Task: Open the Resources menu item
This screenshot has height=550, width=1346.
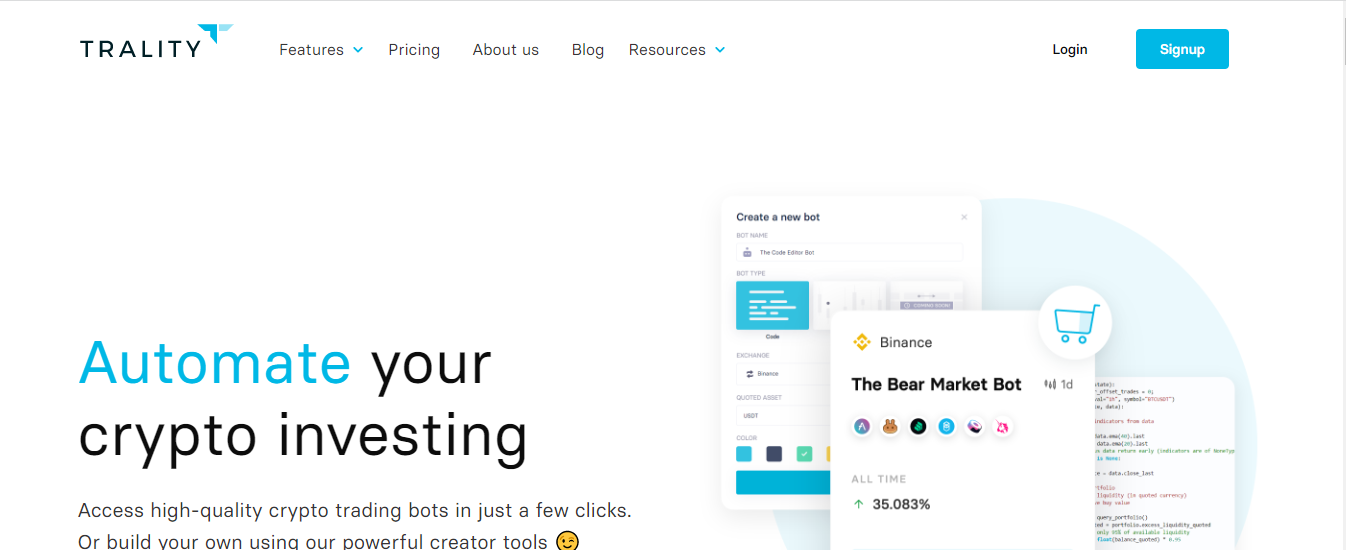Action: (667, 50)
